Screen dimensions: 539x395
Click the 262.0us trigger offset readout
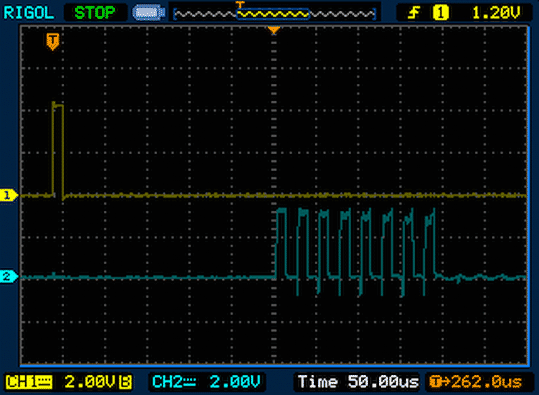coord(476,382)
